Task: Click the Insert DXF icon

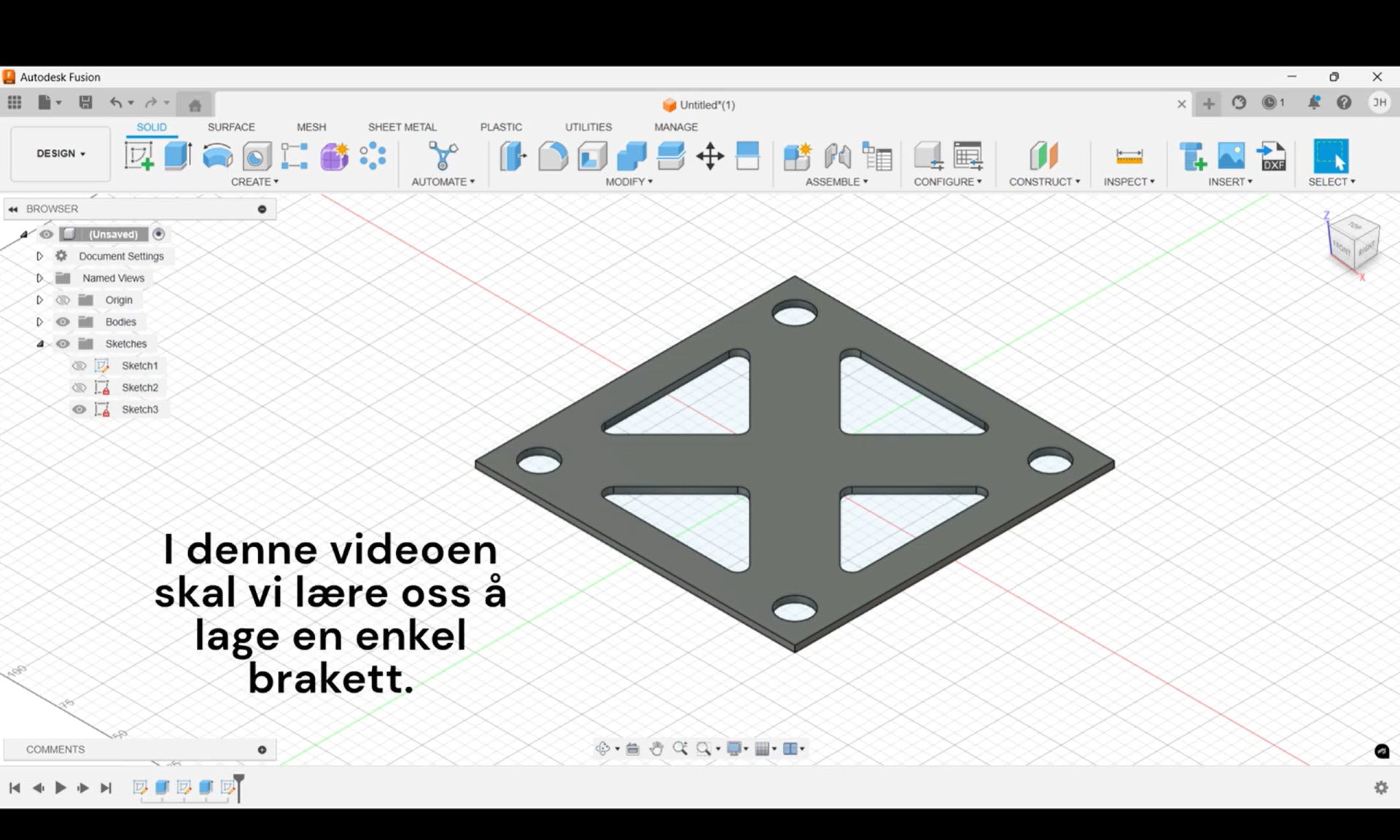Action: tap(1272, 156)
